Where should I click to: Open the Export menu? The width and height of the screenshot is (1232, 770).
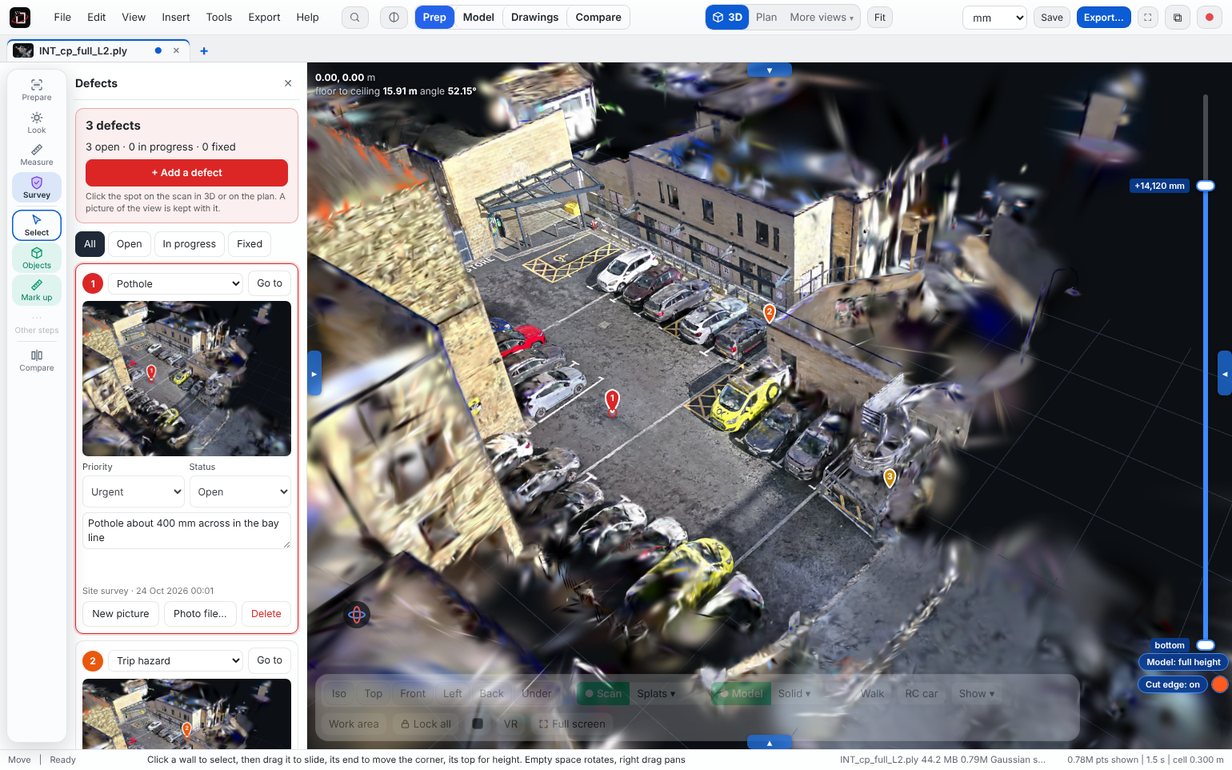click(264, 17)
